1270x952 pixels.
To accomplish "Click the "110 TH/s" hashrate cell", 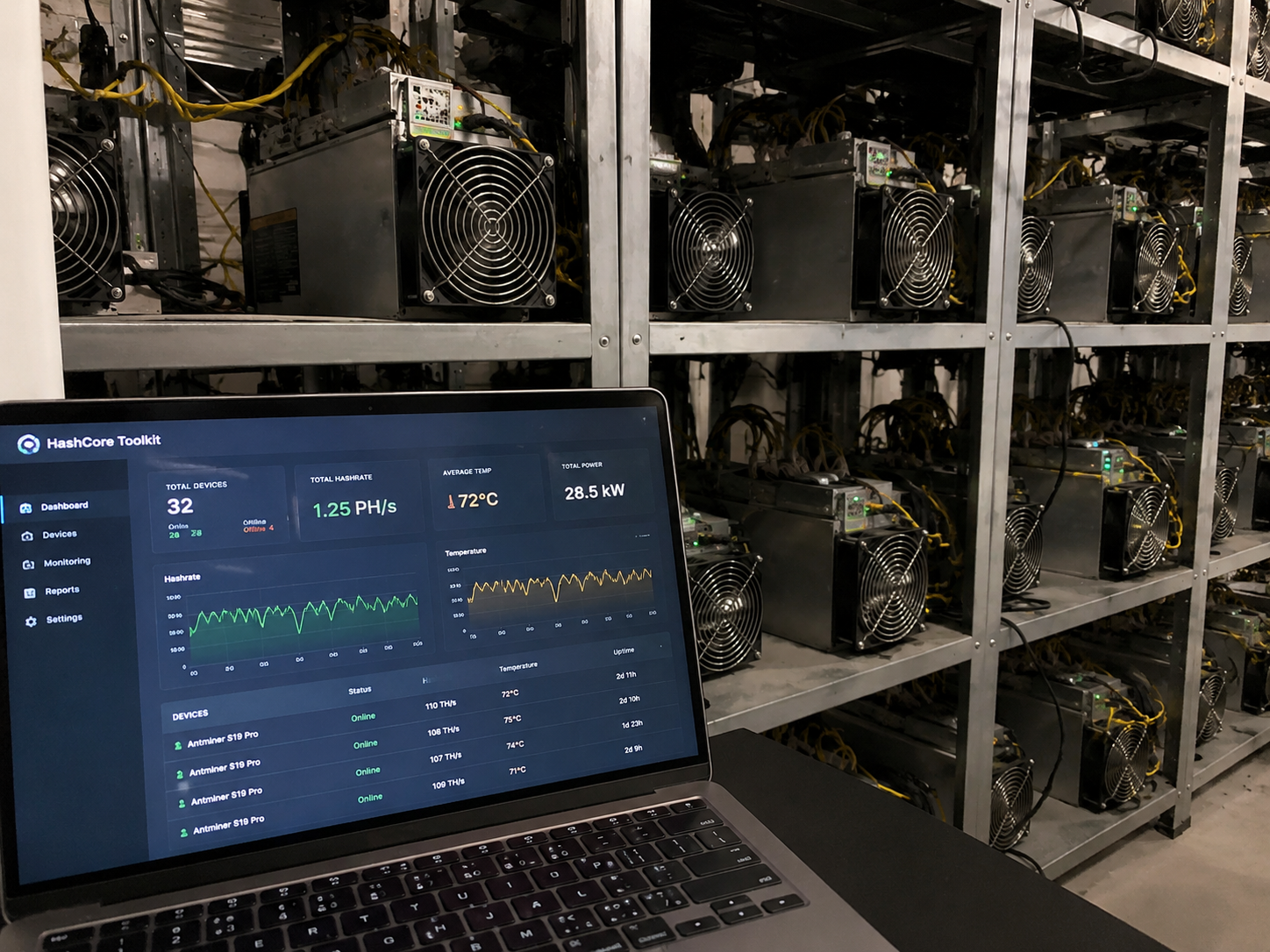I will pyautogui.click(x=440, y=705).
